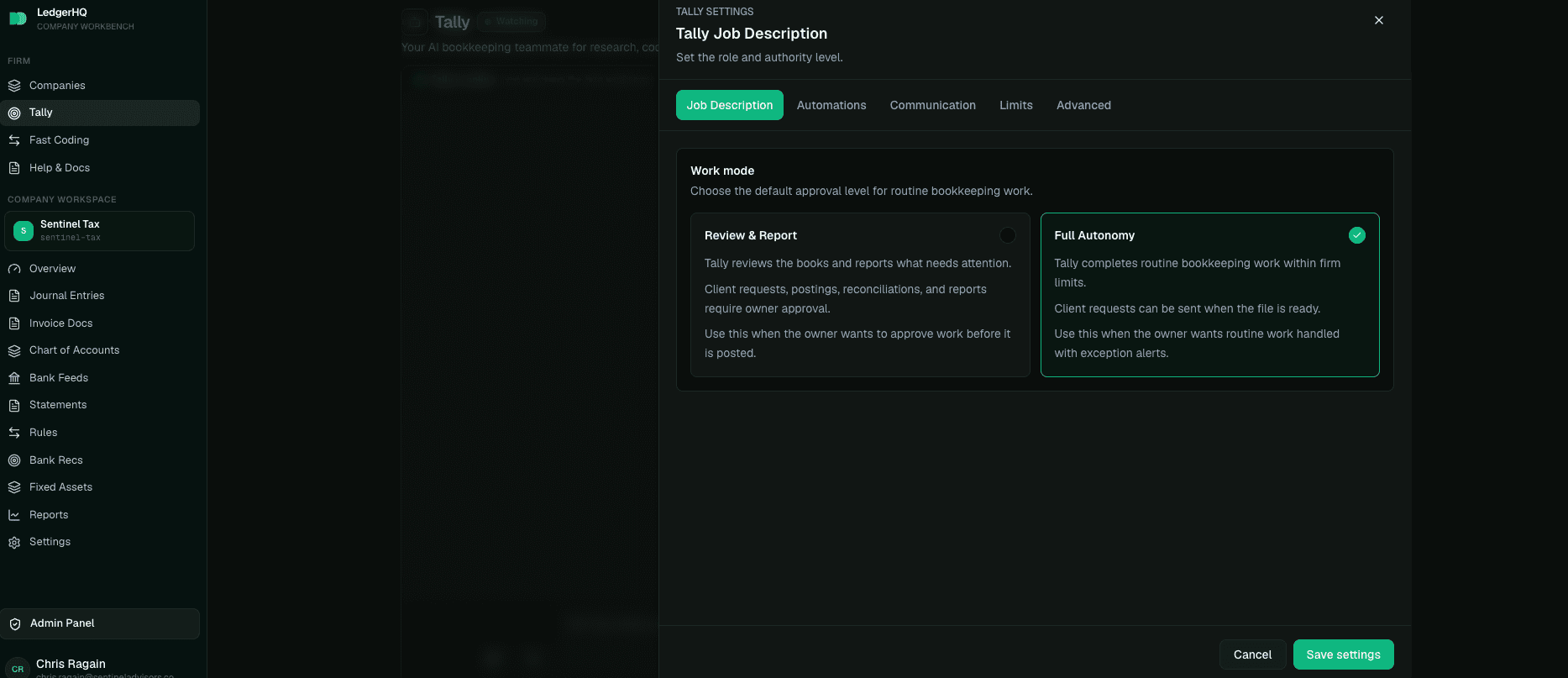Click the Fixed Assets layers icon
Image resolution: width=1568 pixels, height=678 pixels.
point(14,487)
